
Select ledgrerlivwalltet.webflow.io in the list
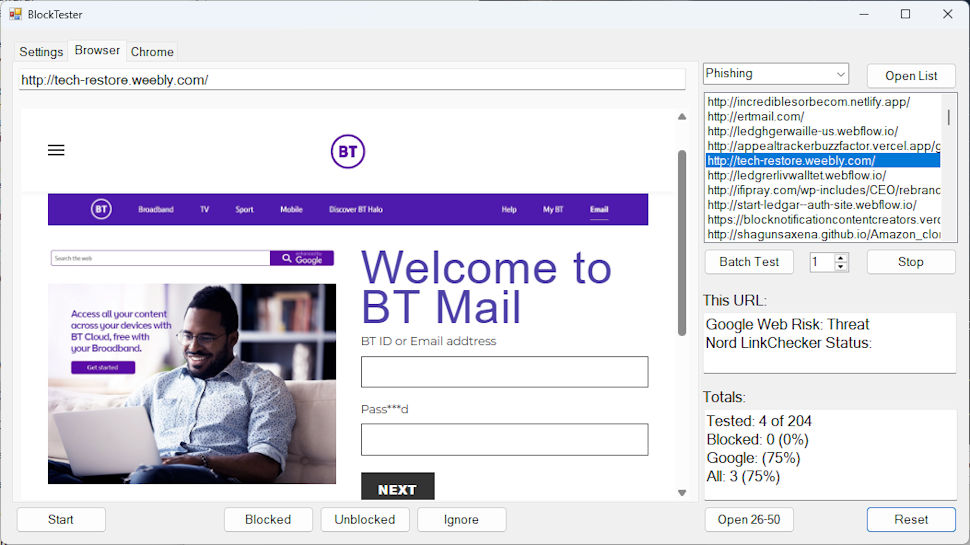click(823, 175)
